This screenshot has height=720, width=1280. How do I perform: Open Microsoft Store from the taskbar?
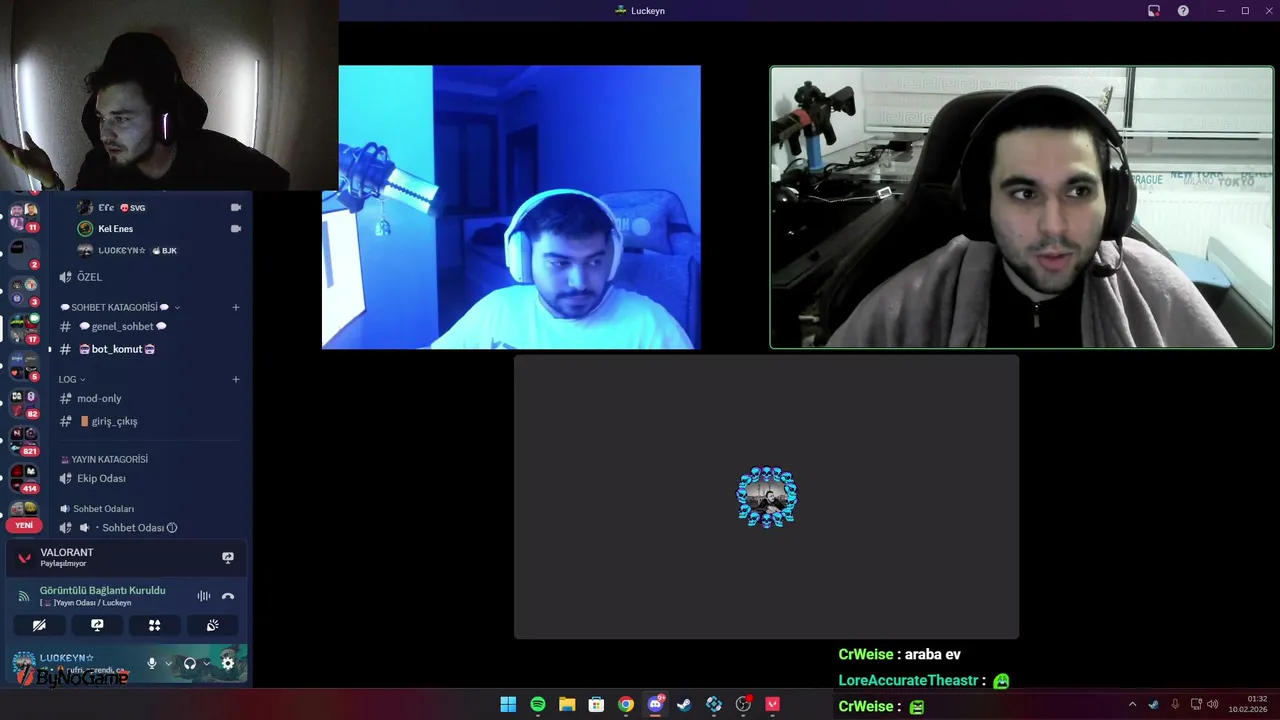596,704
